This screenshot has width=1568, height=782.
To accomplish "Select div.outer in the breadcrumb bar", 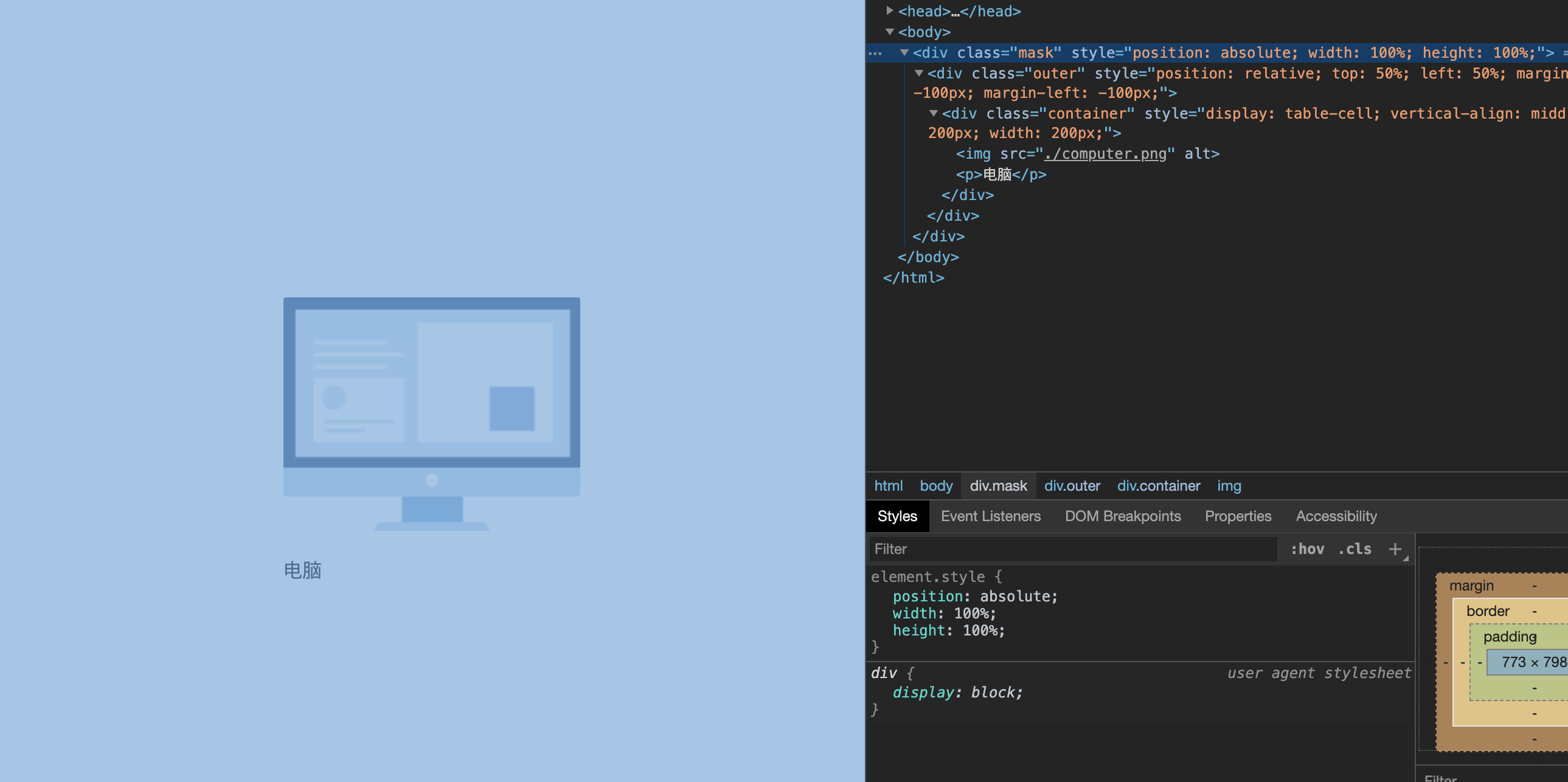I will [1071, 486].
